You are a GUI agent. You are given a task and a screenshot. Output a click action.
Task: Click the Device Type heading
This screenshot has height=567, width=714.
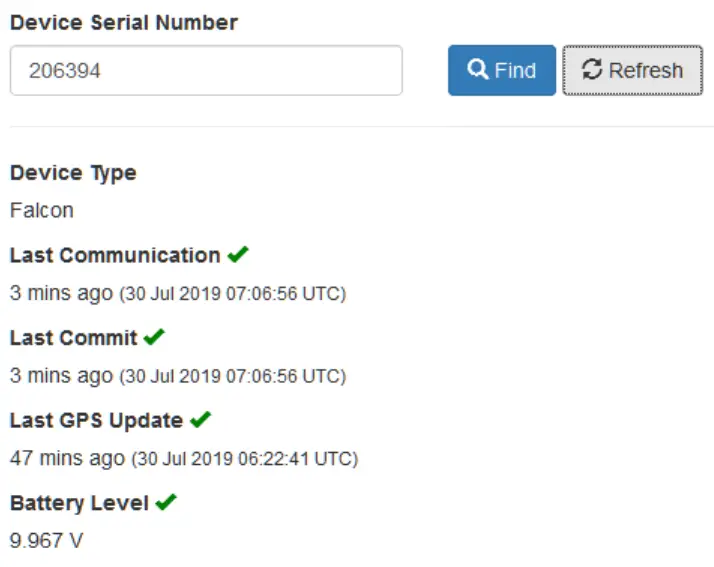[73, 173]
